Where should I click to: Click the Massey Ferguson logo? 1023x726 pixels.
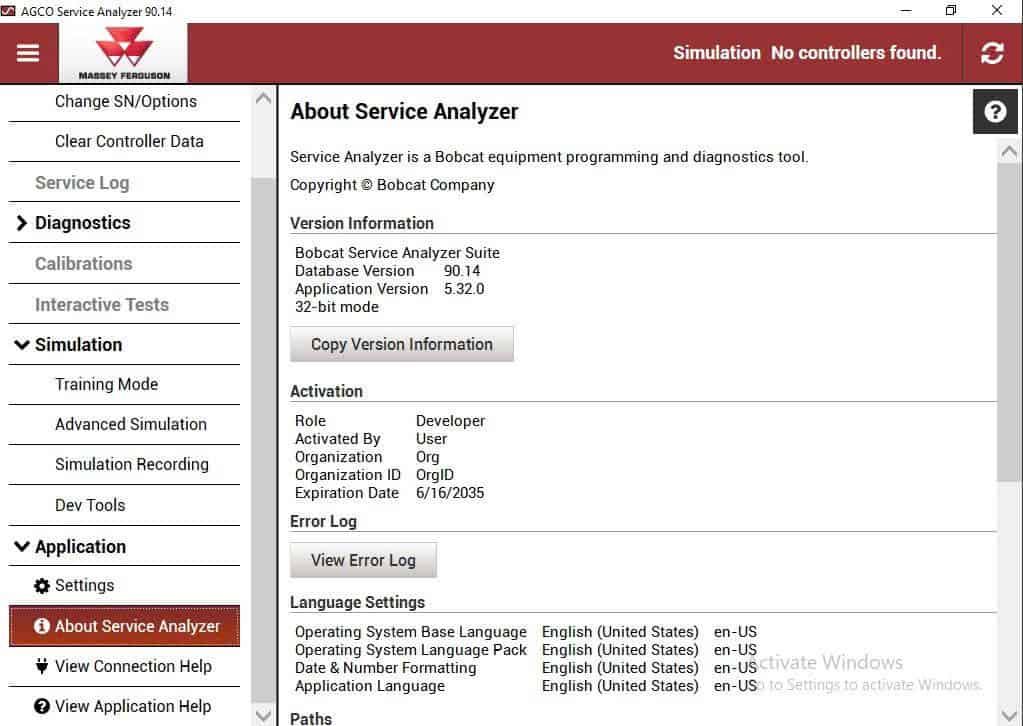[x=123, y=50]
